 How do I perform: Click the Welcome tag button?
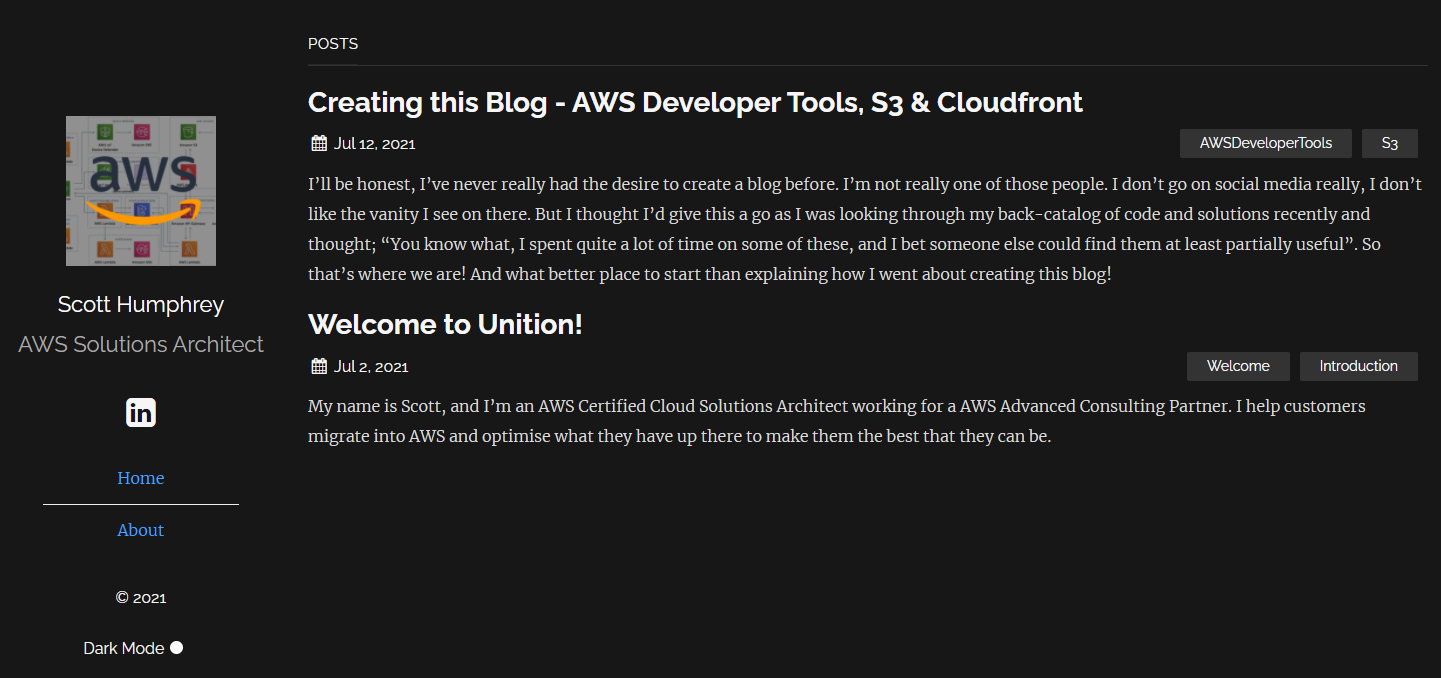point(1238,366)
